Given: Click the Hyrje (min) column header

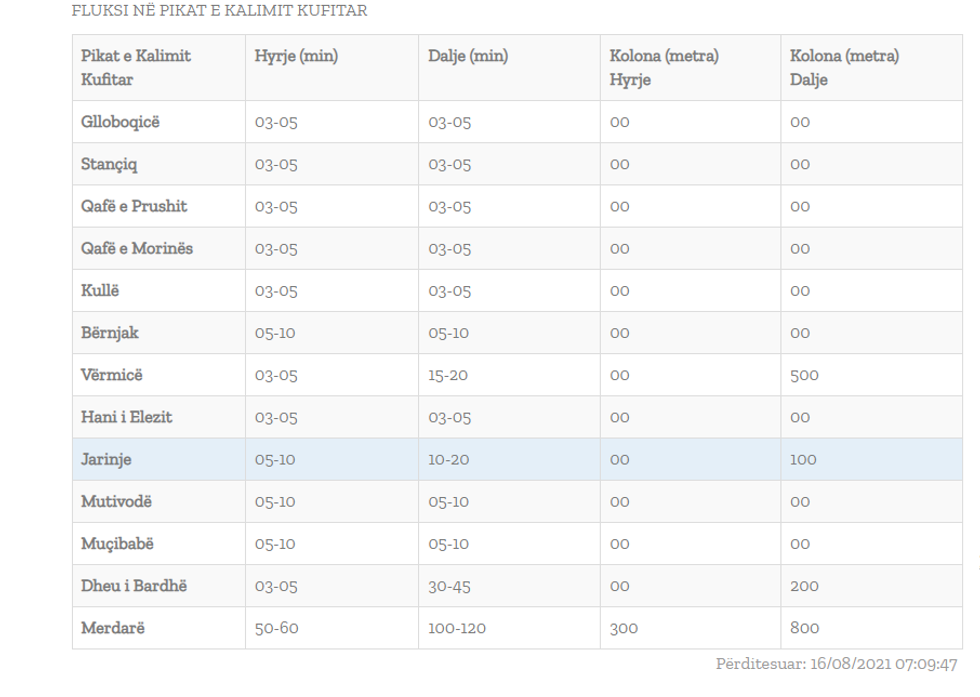Looking at the screenshot, I should (296, 57).
